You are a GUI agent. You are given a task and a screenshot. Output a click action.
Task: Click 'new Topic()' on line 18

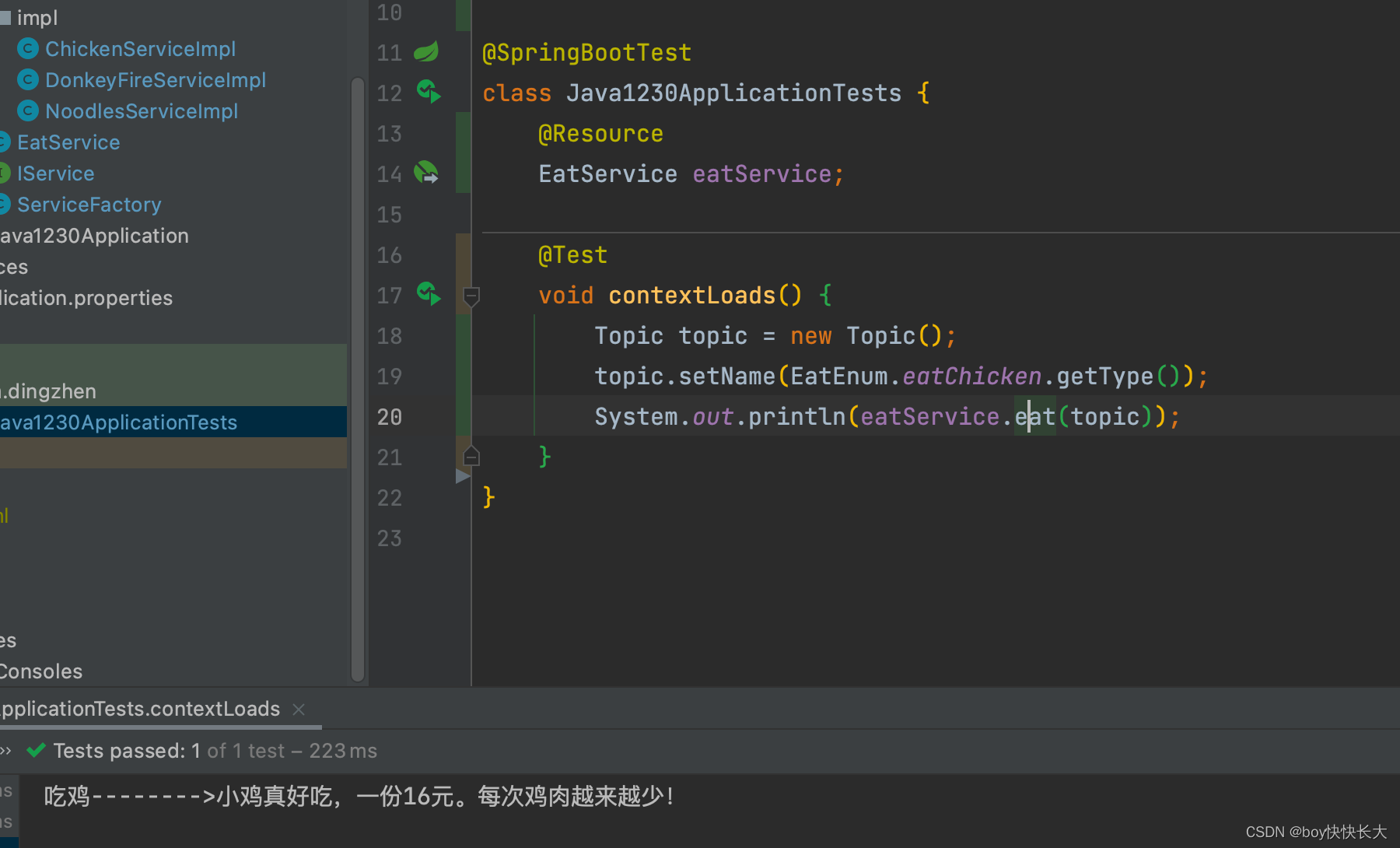point(866,335)
